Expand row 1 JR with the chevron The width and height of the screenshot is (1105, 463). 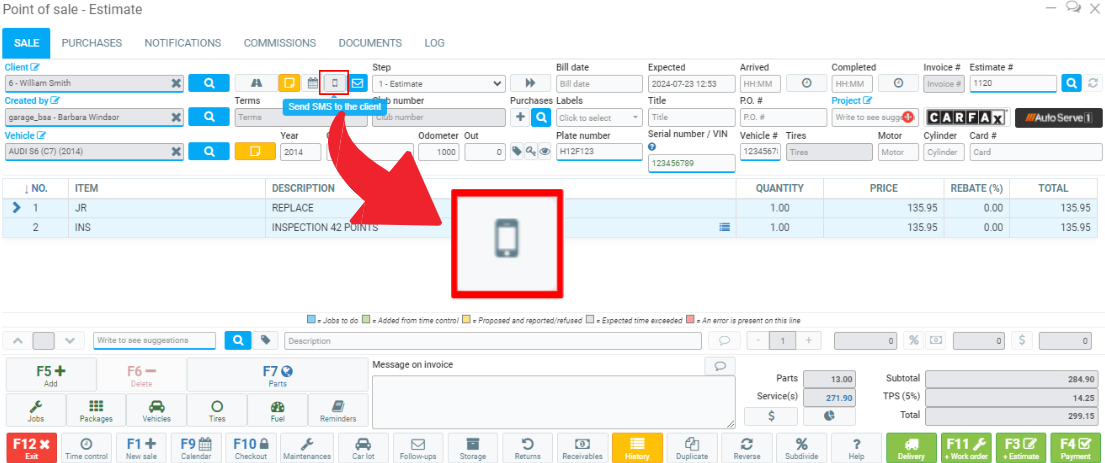(x=16, y=208)
